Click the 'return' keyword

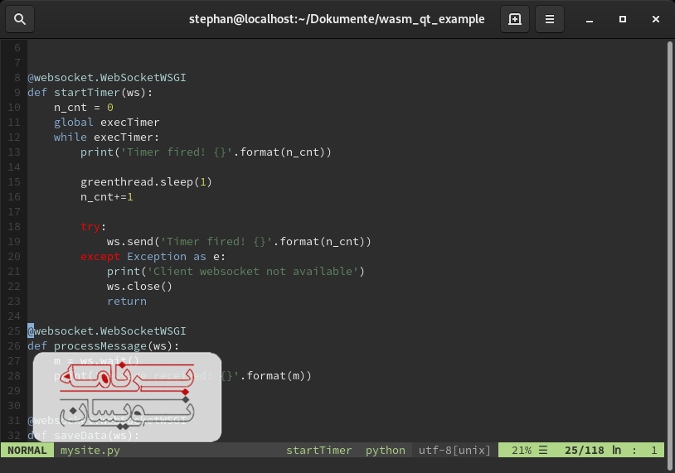pos(127,301)
